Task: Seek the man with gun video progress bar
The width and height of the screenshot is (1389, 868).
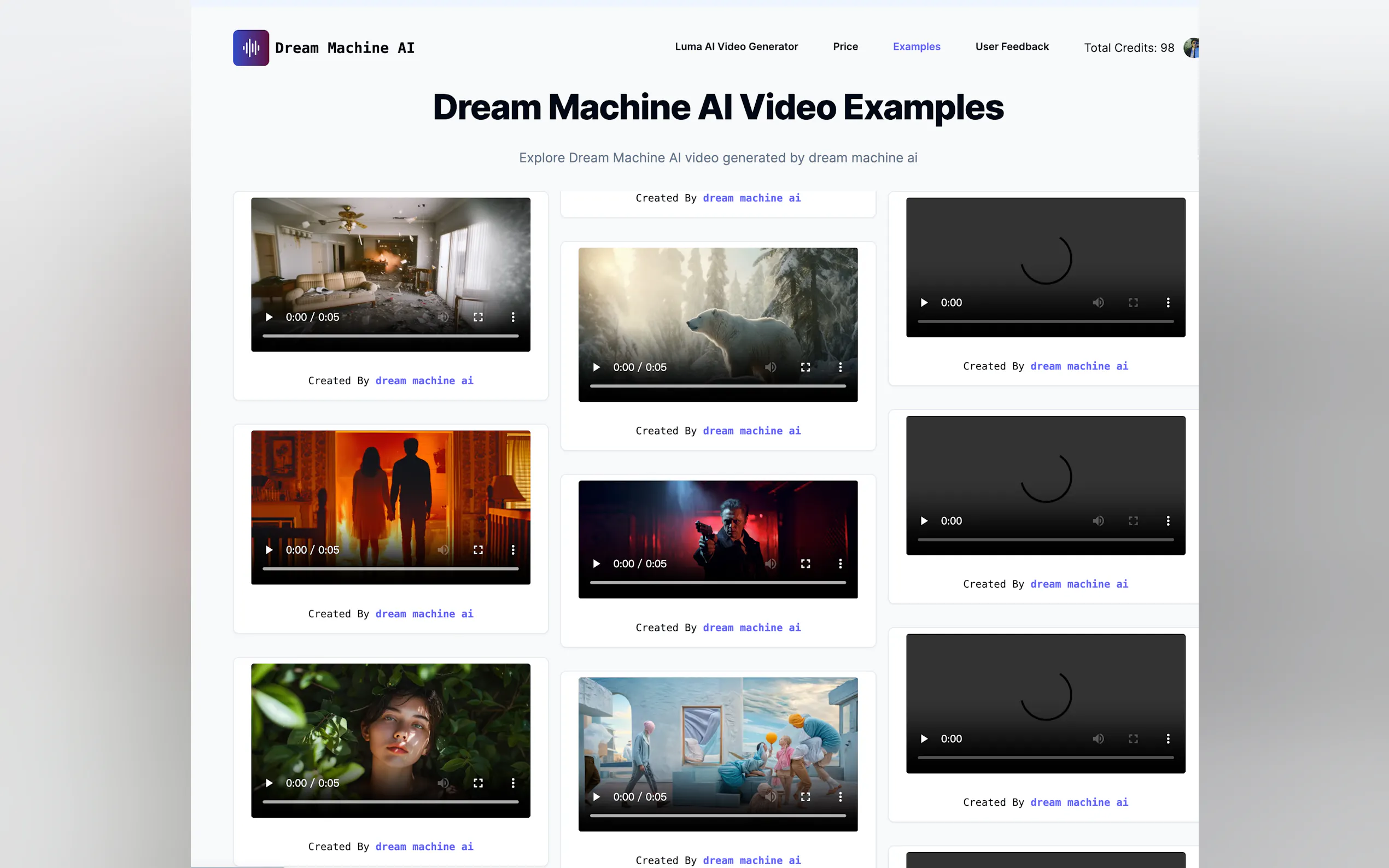Action: [x=718, y=583]
